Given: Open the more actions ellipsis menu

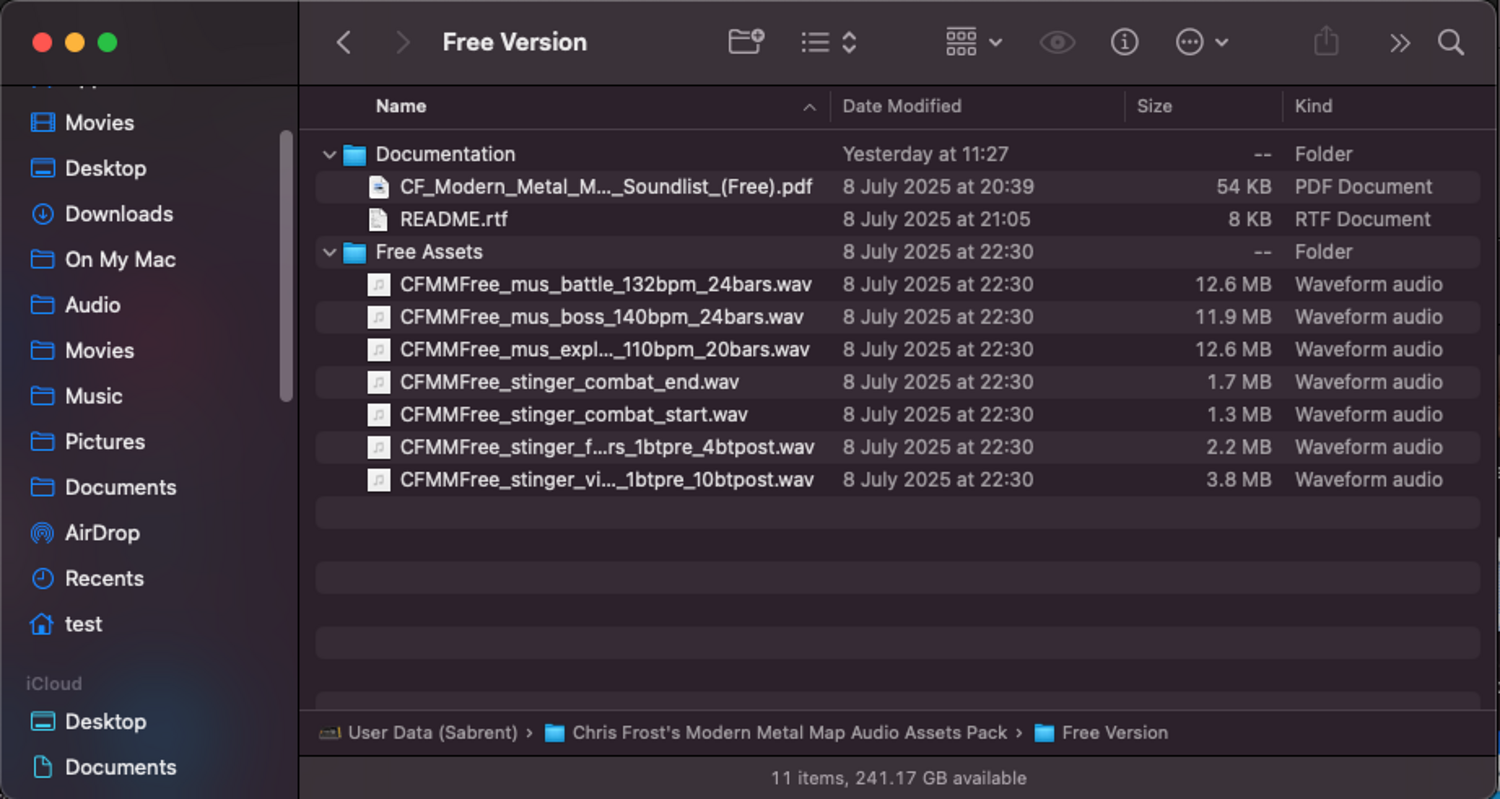Looking at the screenshot, I should (1201, 42).
